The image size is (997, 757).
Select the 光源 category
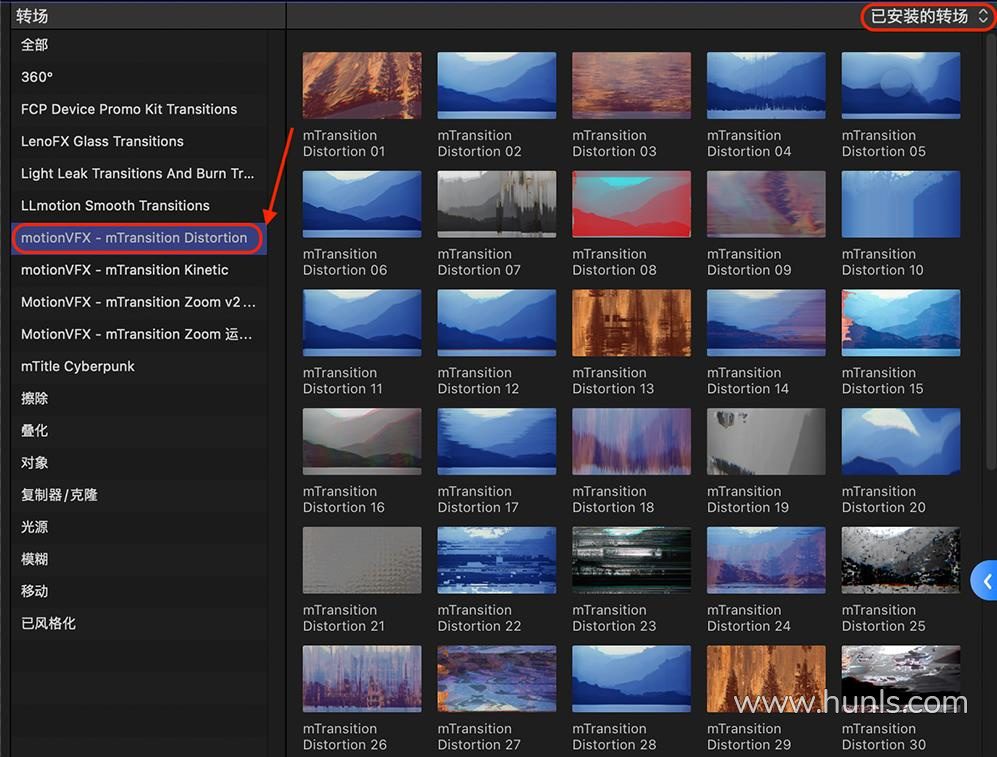[139, 527]
